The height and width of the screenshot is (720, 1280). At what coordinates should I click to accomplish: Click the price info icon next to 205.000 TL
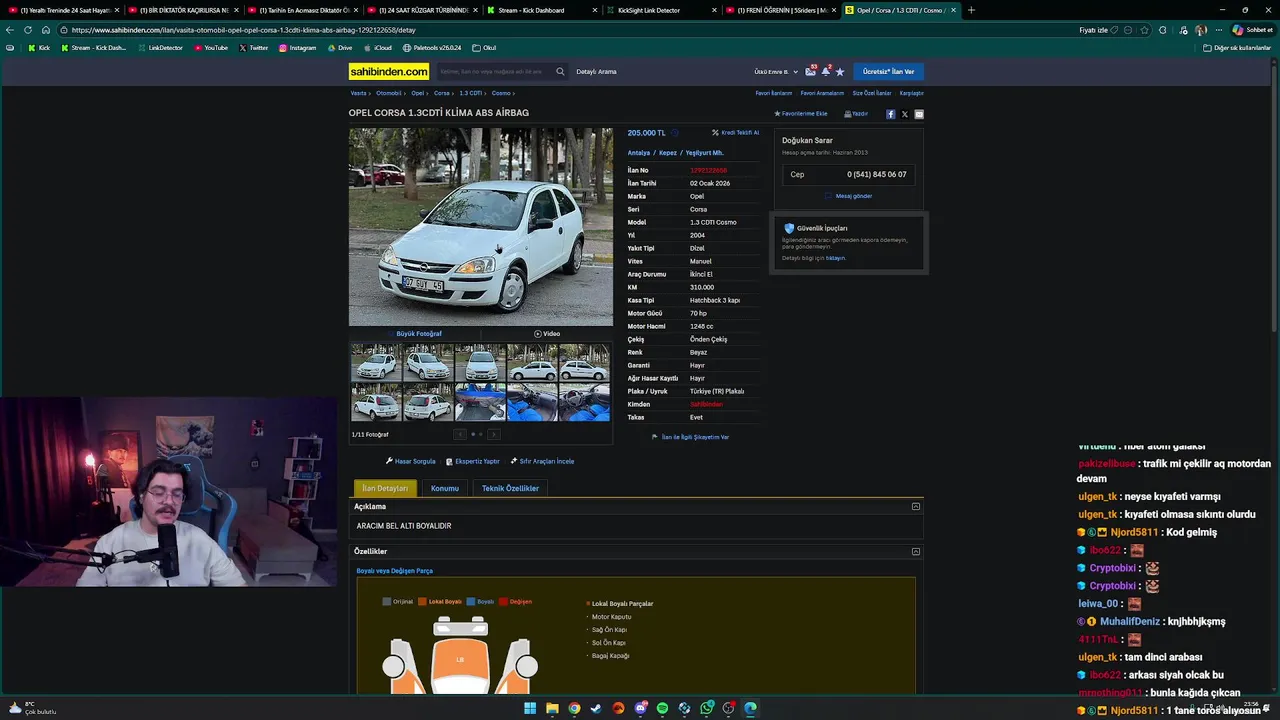coord(674,133)
